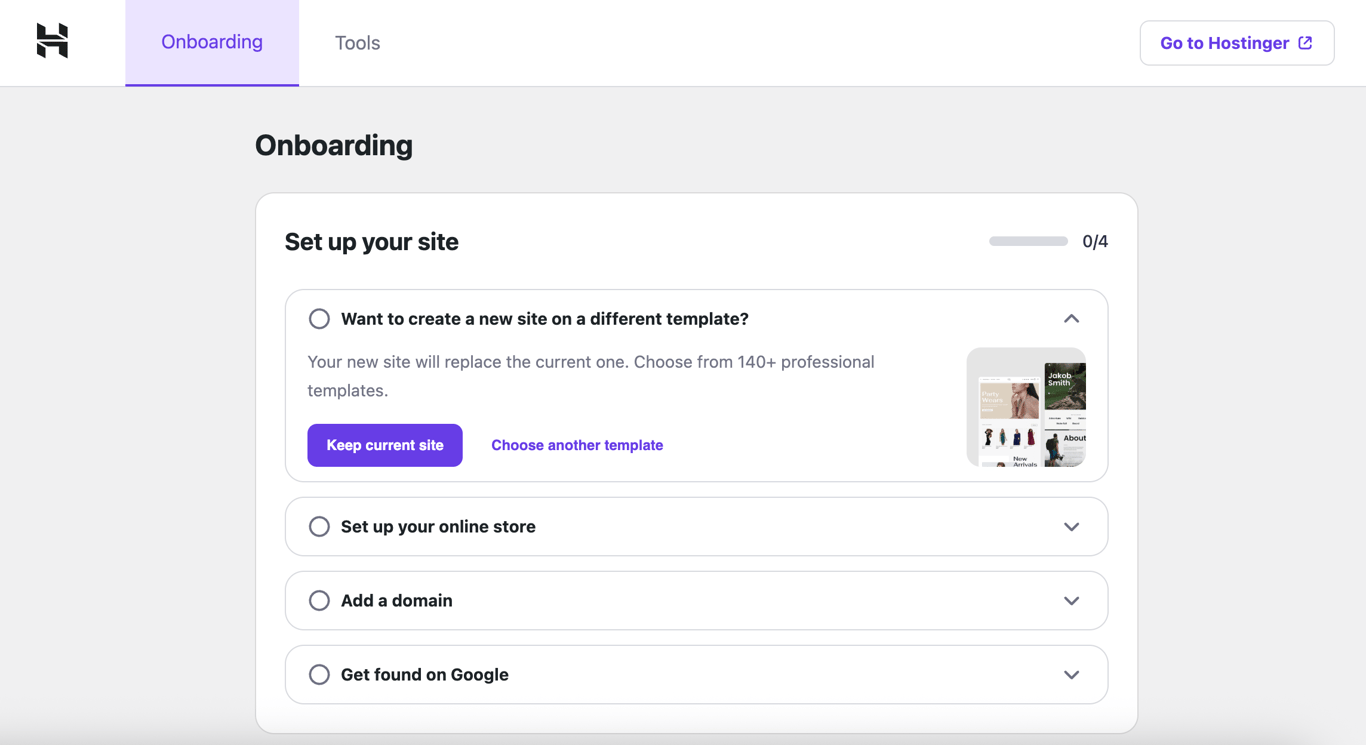This screenshot has height=745, width=1366.
Task: Check the Add a domain circle
Action: click(x=319, y=600)
